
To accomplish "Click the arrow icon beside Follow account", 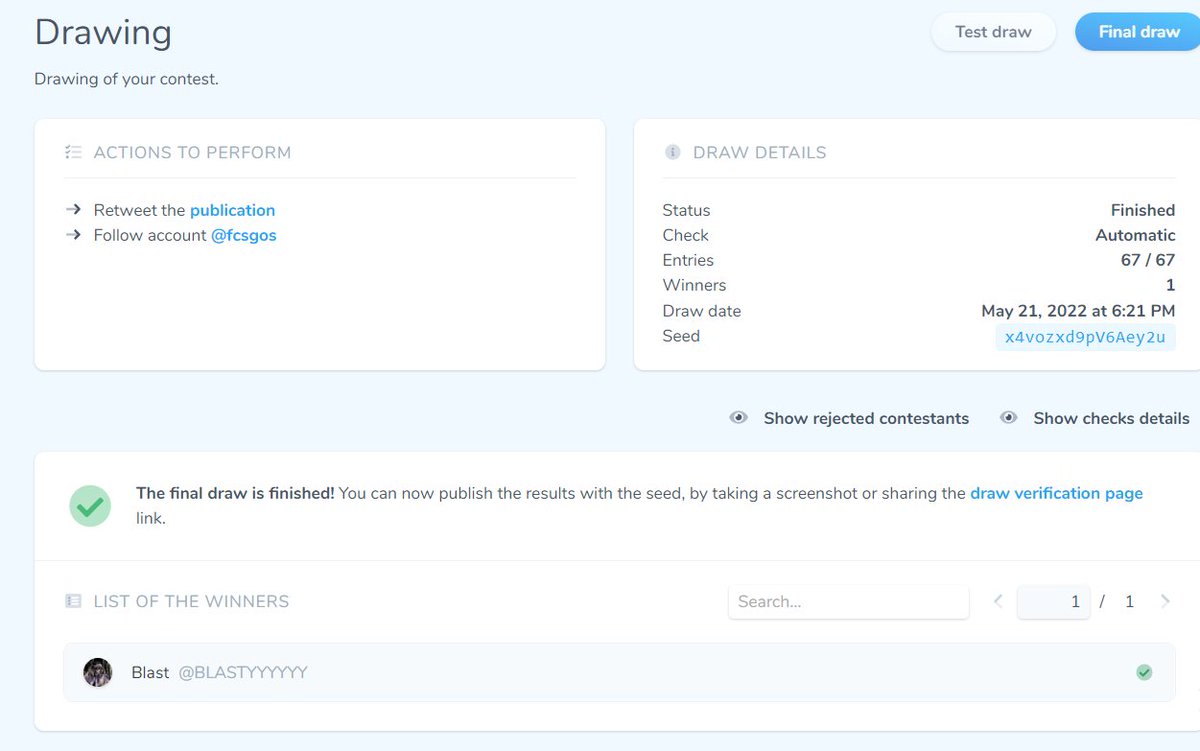I will tap(73, 236).
